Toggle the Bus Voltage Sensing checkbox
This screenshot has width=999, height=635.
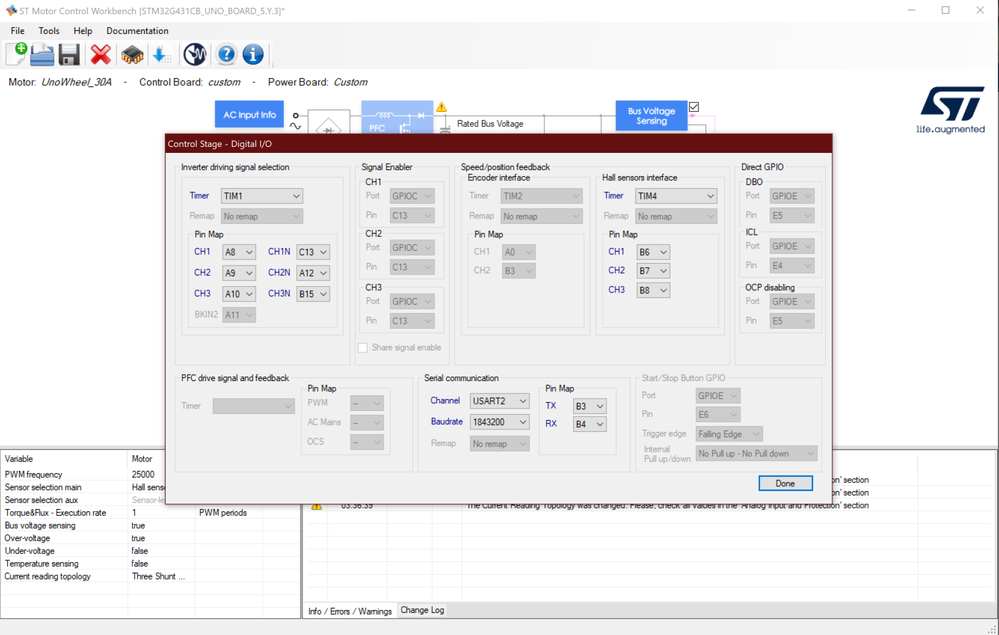[x=694, y=107]
